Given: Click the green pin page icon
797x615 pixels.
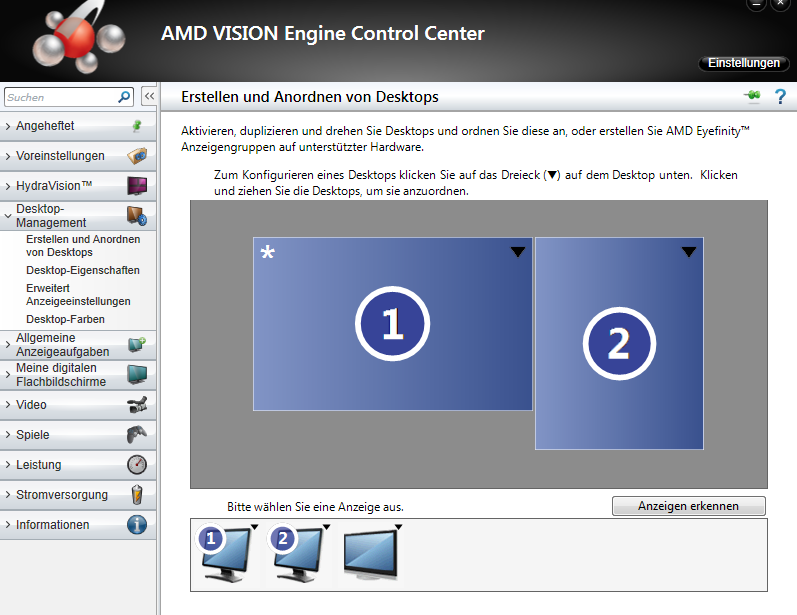Looking at the screenshot, I should point(753,96).
